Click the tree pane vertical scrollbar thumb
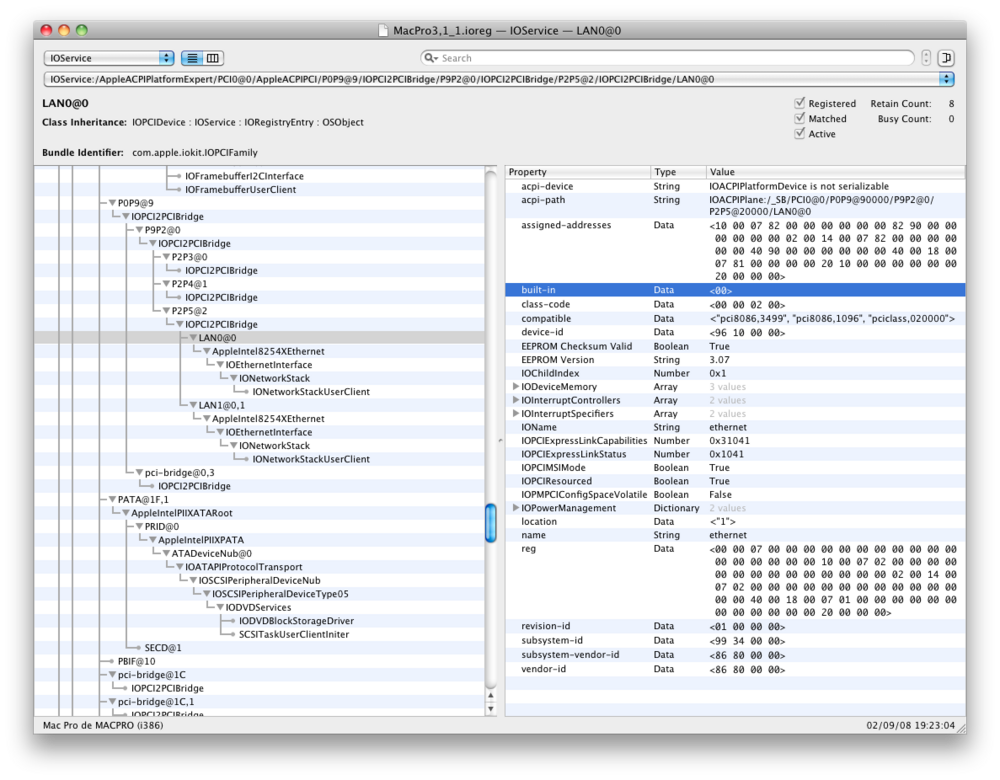The width and height of the screenshot is (1000, 780). [490, 523]
